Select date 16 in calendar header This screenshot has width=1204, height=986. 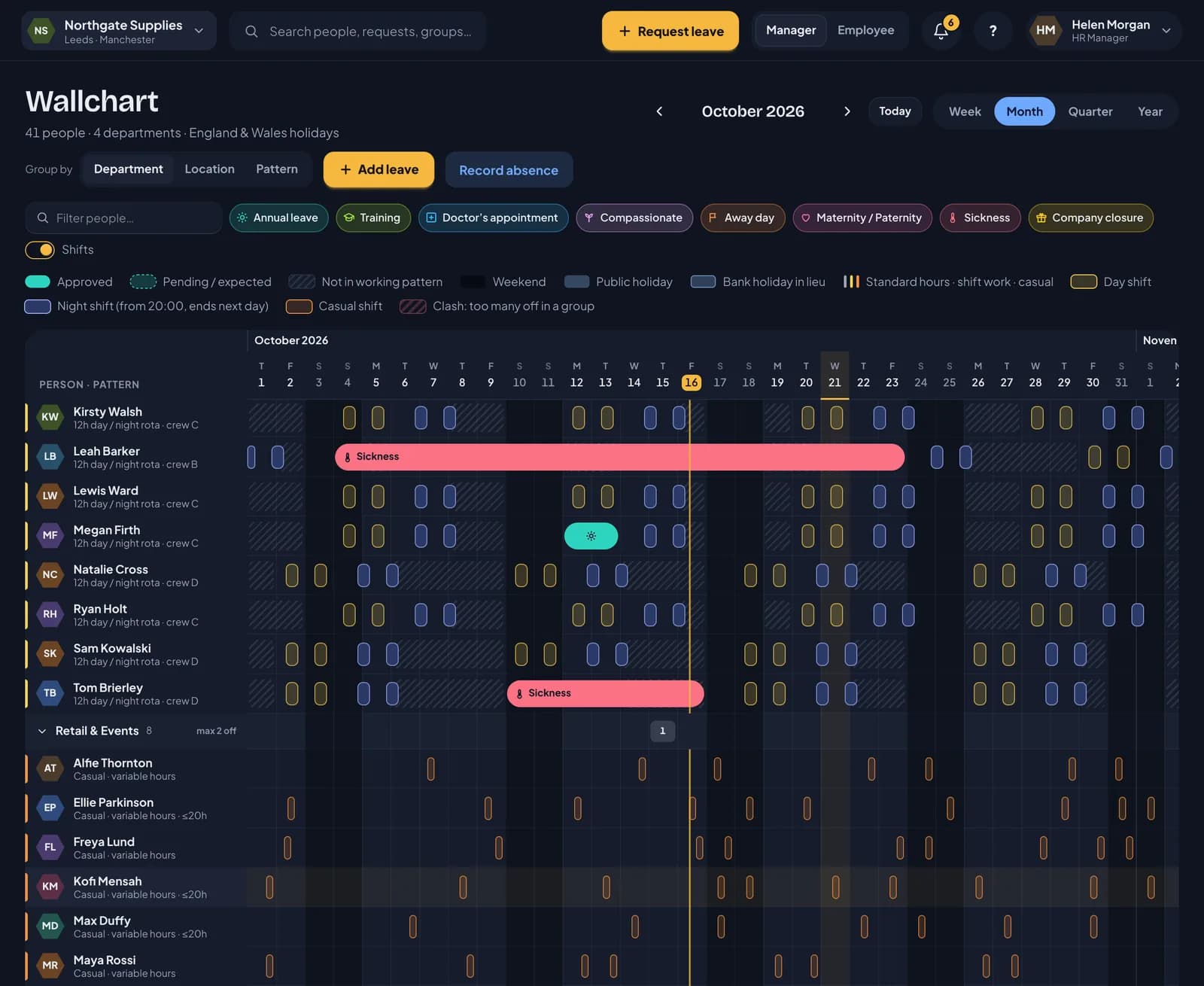tap(691, 382)
